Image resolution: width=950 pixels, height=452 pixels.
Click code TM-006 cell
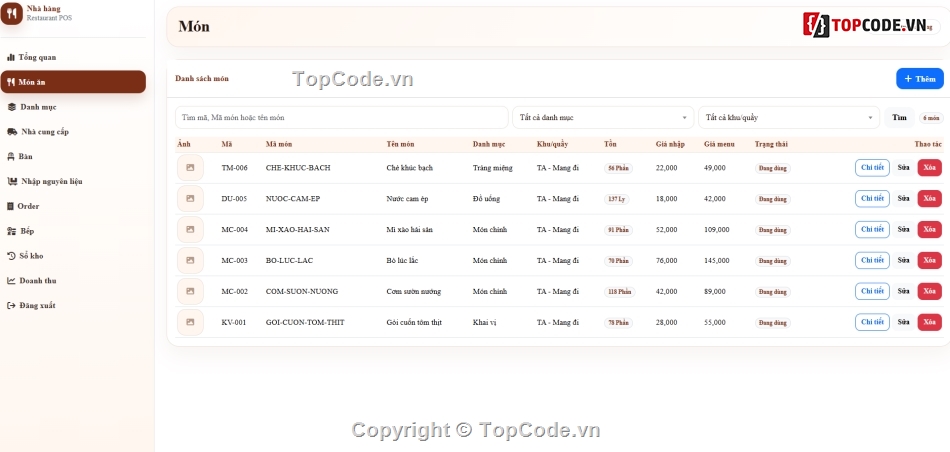(234, 168)
